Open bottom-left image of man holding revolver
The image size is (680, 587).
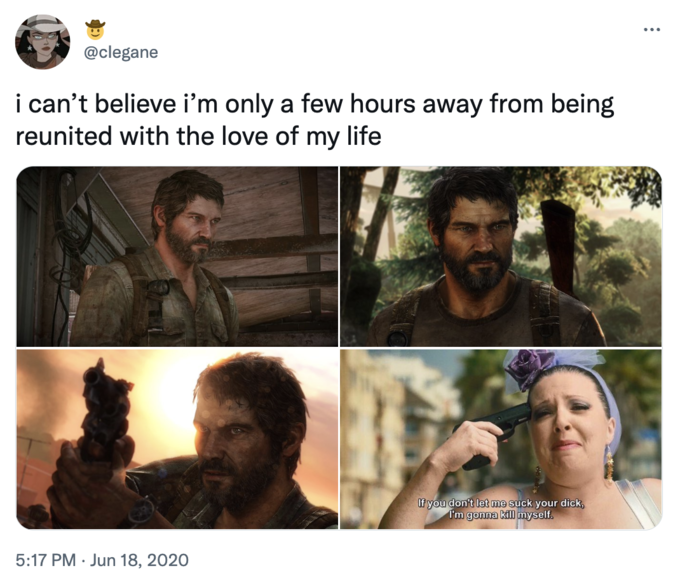pos(177,439)
